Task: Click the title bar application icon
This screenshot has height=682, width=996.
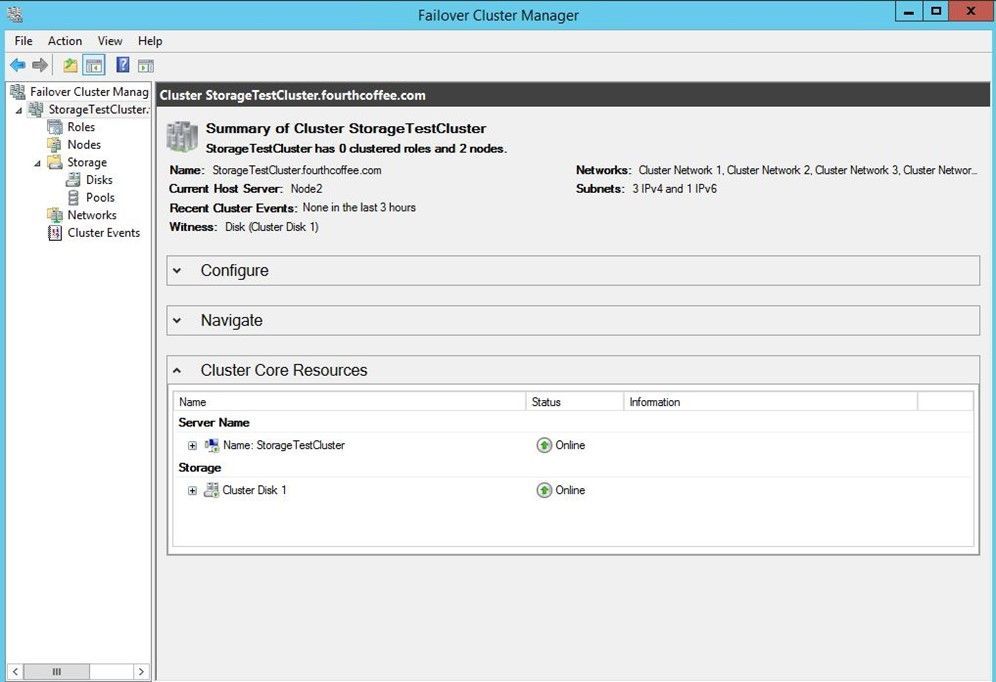Action: 15,14
